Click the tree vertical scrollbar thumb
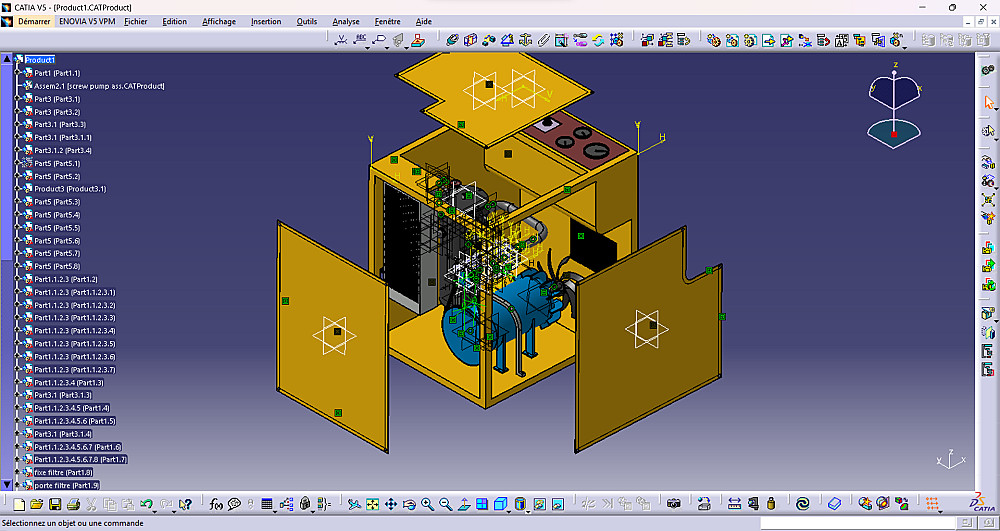This screenshot has width=1000, height=531. coord(6,163)
